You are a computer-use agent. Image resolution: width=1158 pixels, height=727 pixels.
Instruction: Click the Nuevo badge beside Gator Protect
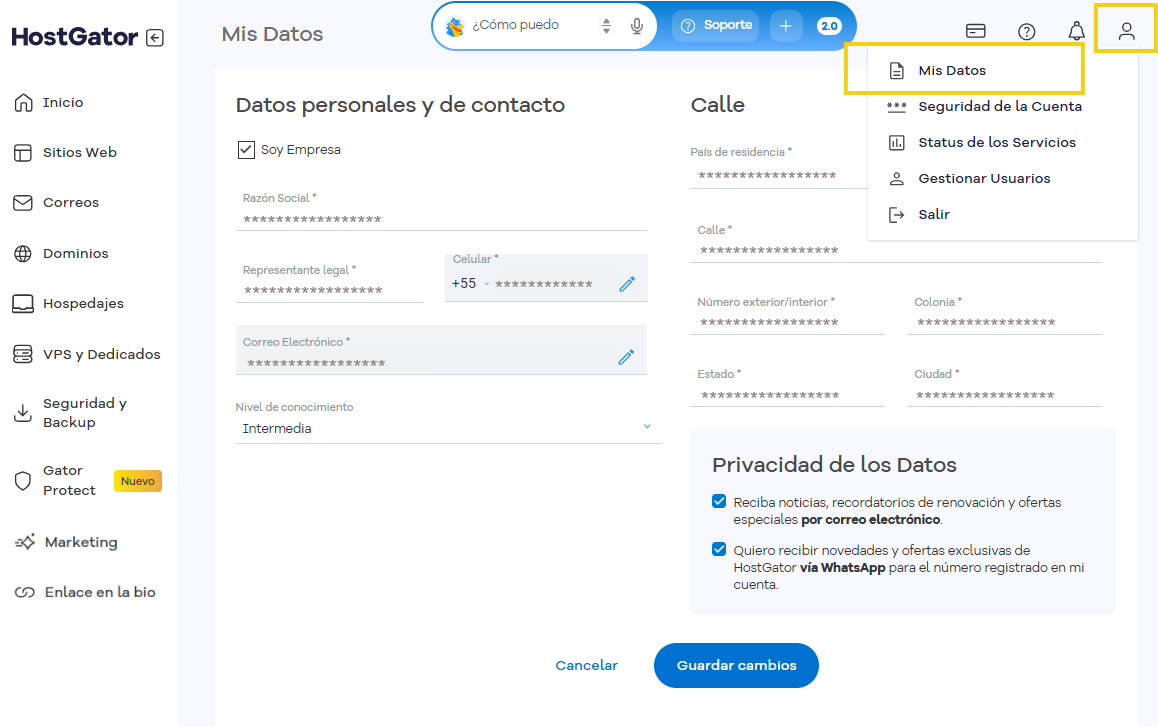pyautogui.click(x=137, y=481)
